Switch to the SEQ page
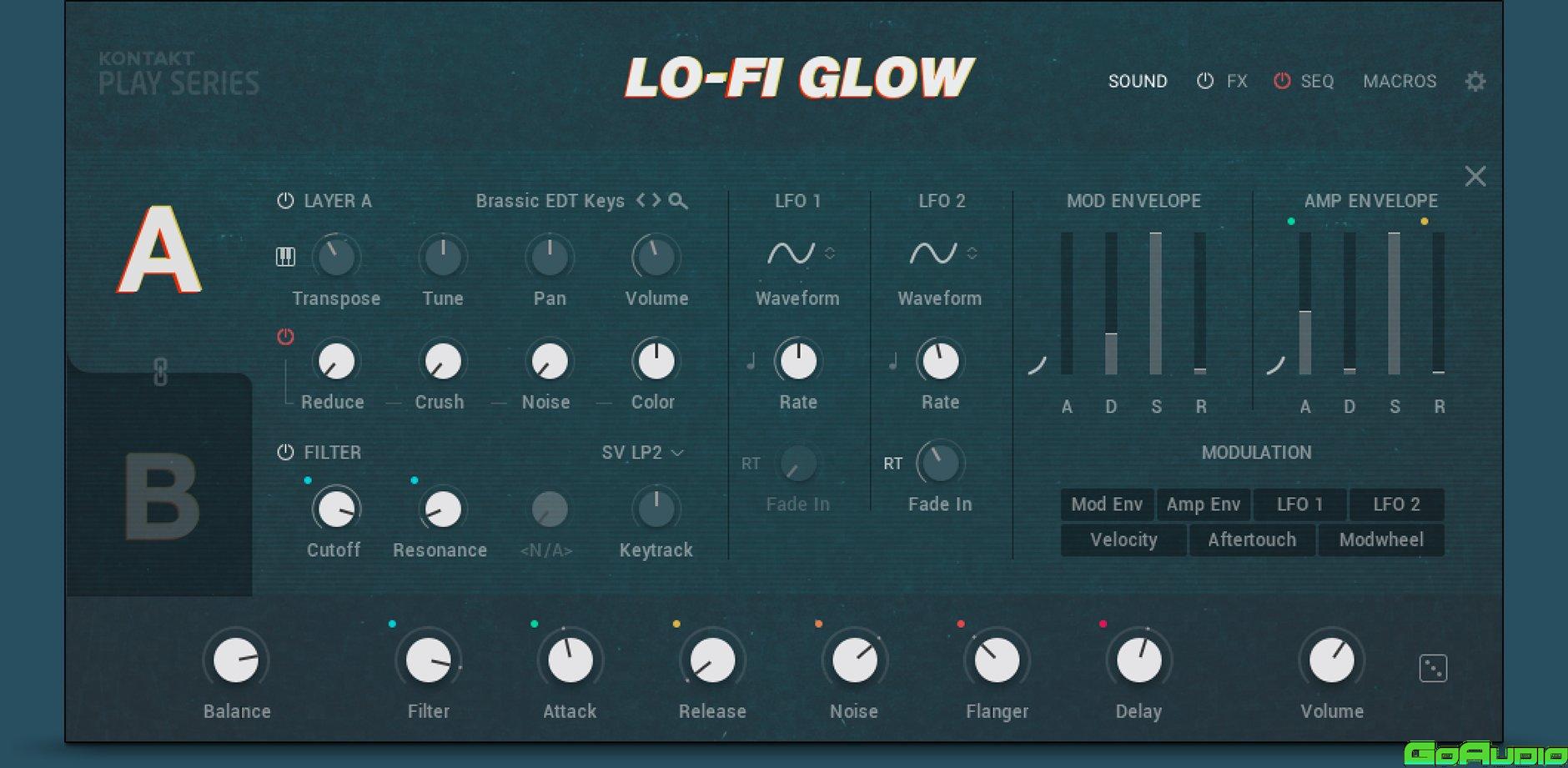 [1317, 82]
